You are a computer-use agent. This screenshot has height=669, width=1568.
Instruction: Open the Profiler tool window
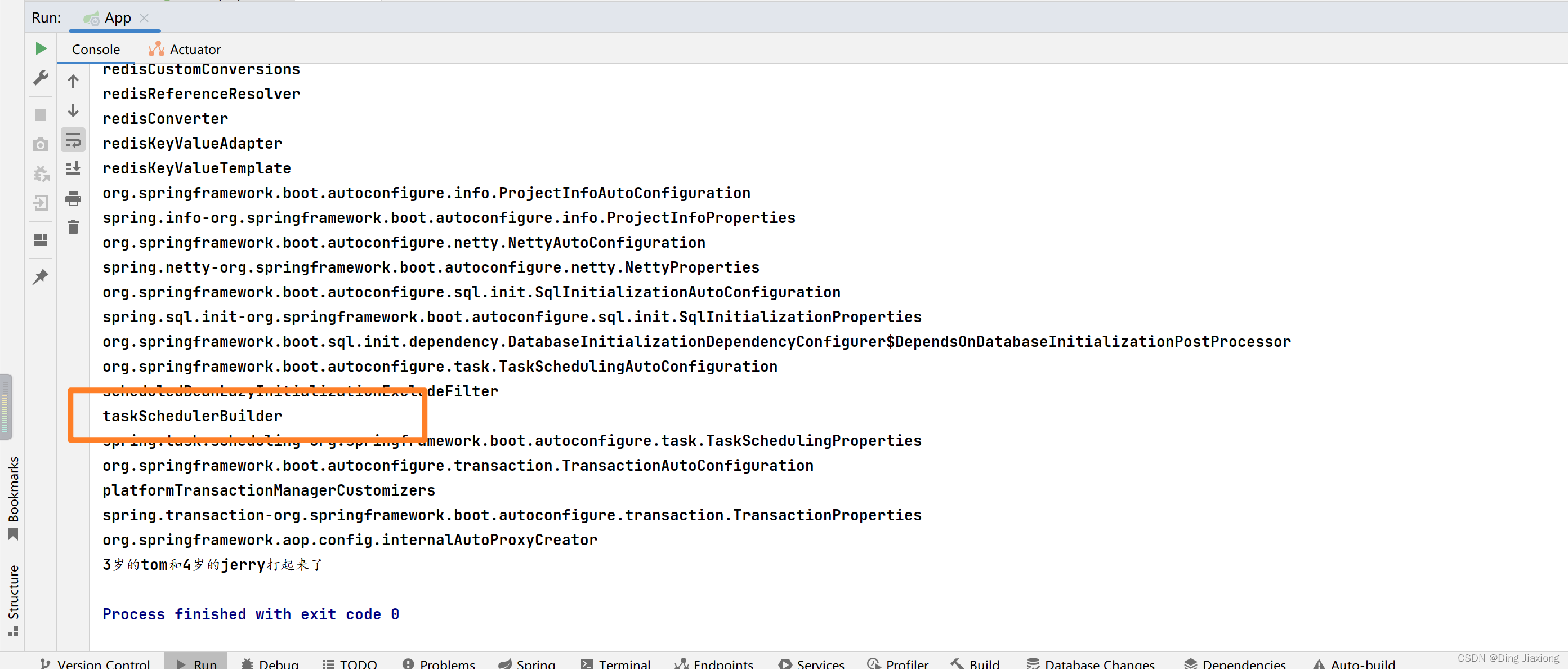898,663
